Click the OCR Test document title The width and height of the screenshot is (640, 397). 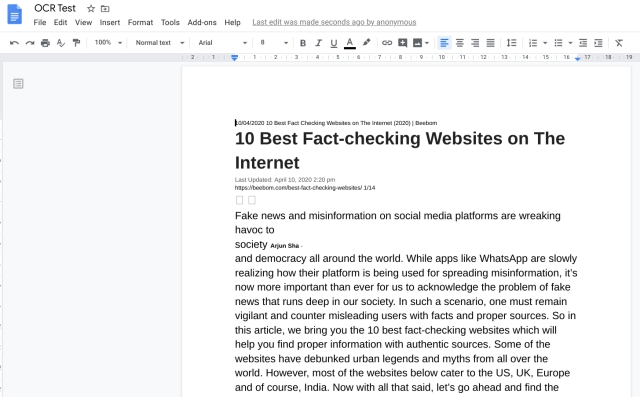click(x=55, y=8)
